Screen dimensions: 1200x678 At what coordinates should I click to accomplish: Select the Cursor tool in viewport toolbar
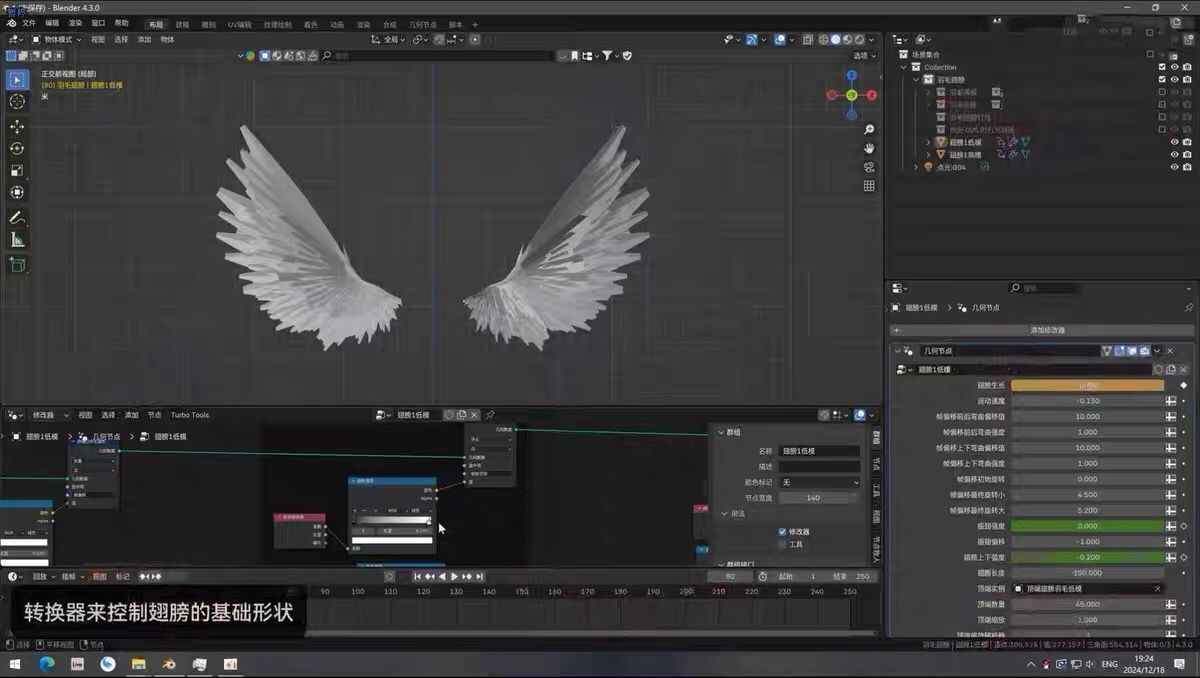click(17, 101)
